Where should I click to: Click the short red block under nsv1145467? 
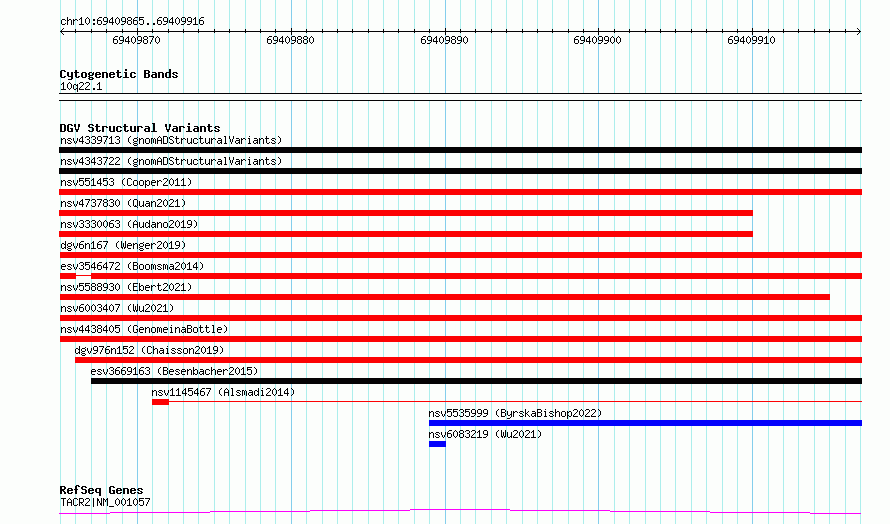pyautogui.click(x=160, y=402)
